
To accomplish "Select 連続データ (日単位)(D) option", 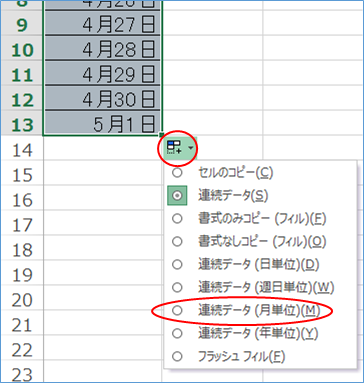I will click(245, 264).
